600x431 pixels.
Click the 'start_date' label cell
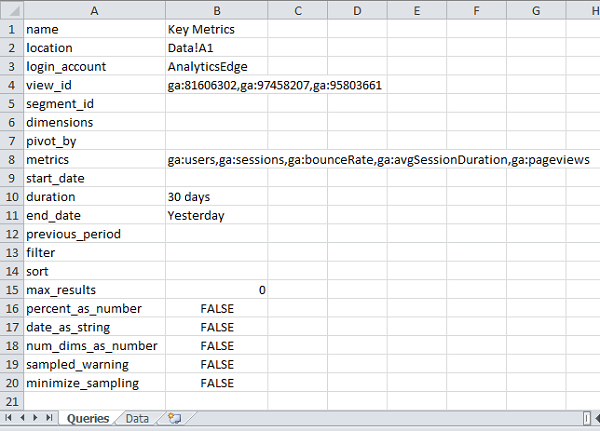[x=95, y=178]
